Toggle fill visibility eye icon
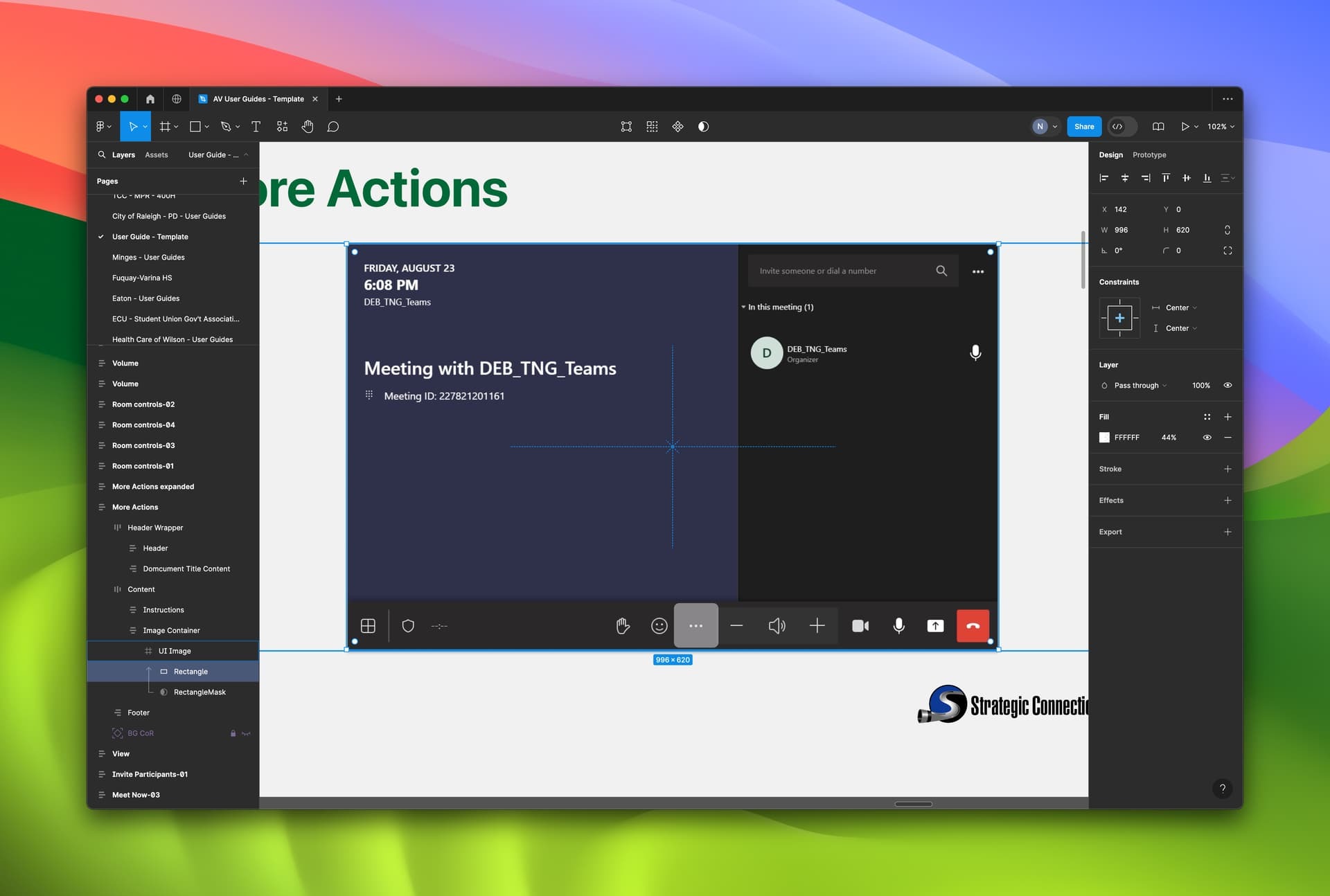 [x=1207, y=438]
